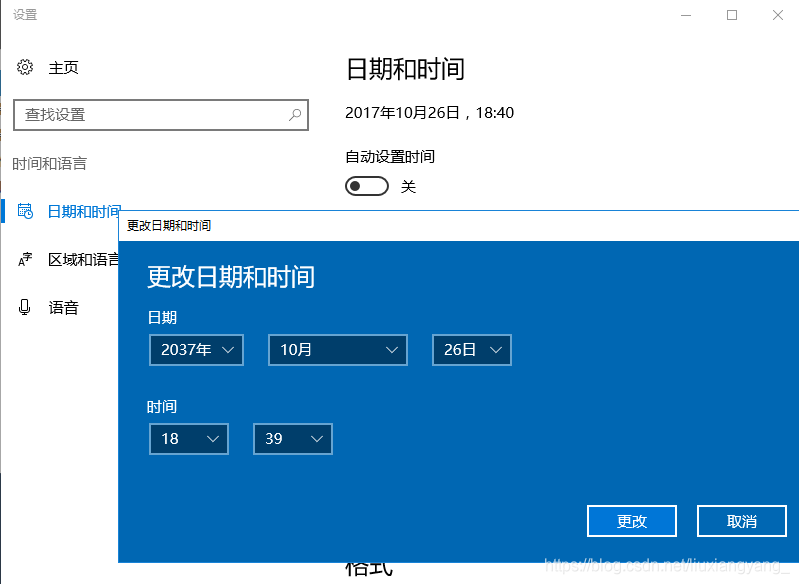This screenshot has width=799, height=584.
Task: Toggle the automatic time setting switch
Action: [x=366, y=186]
